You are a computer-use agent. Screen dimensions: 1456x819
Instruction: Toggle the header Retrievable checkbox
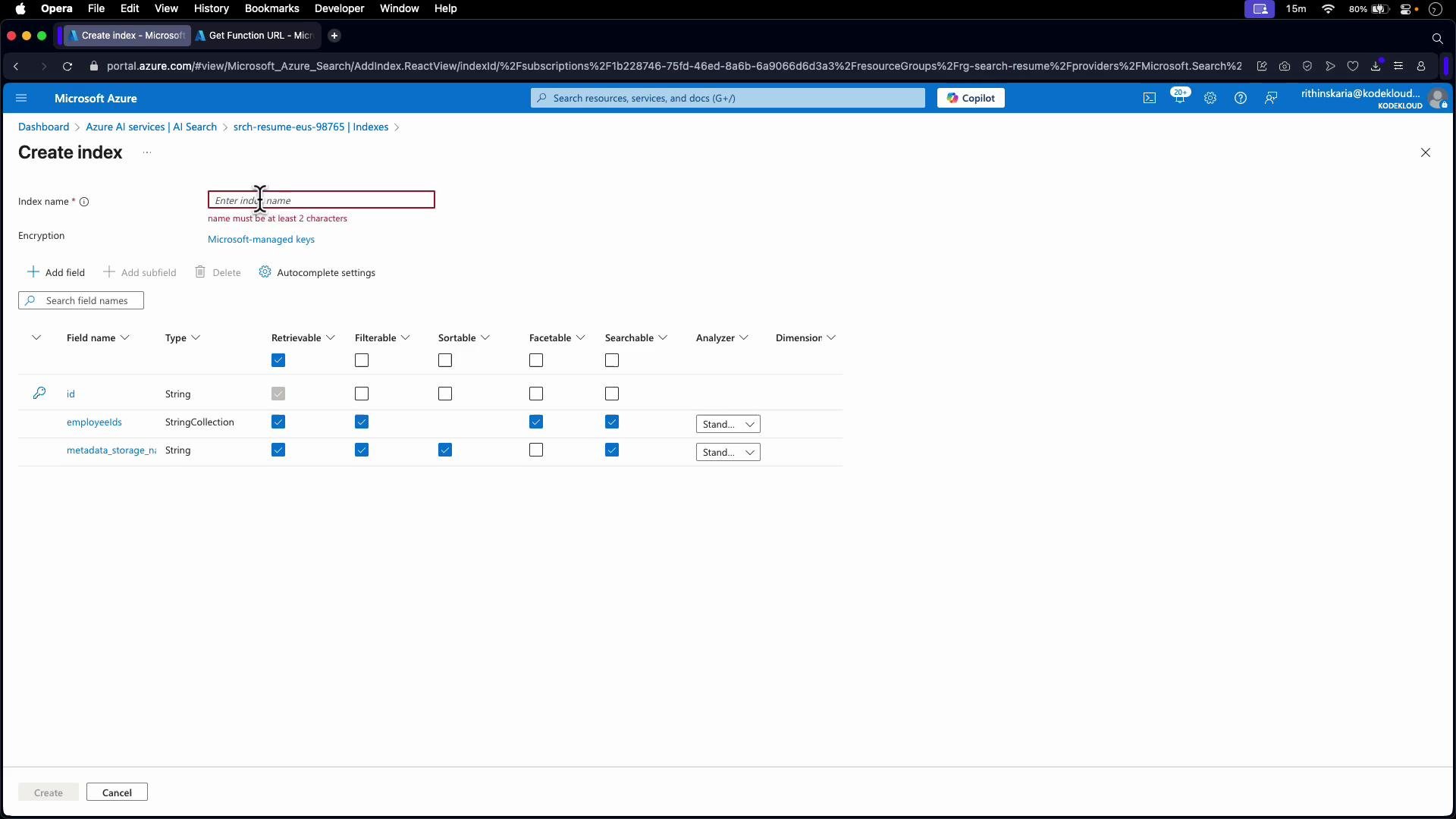point(278,360)
